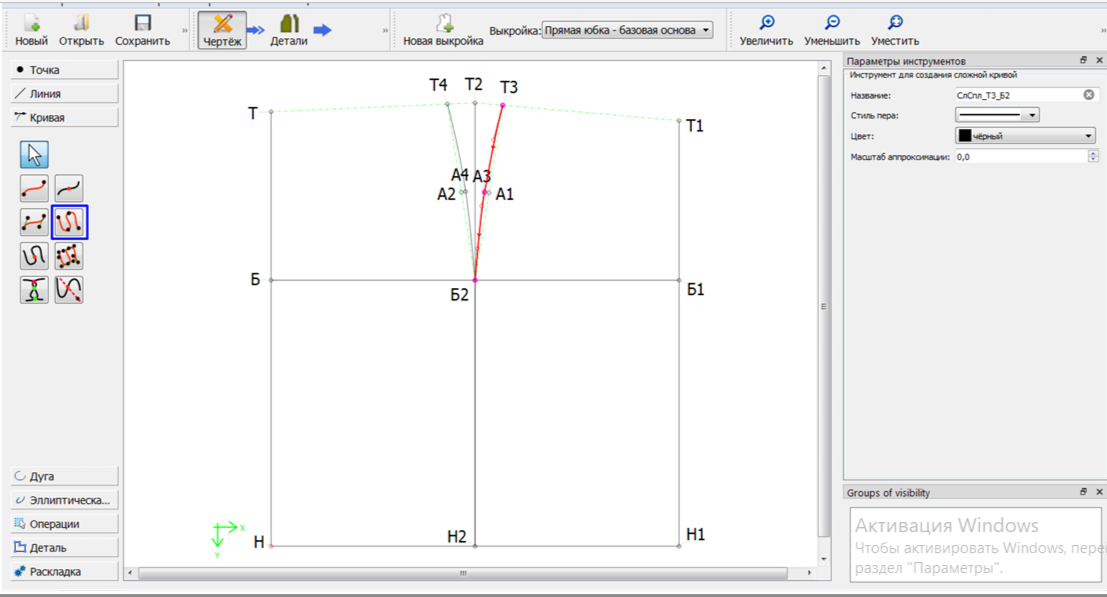This screenshot has height=597, width=1107.
Task: Select the arrow pointer tool
Action: [x=35, y=155]
